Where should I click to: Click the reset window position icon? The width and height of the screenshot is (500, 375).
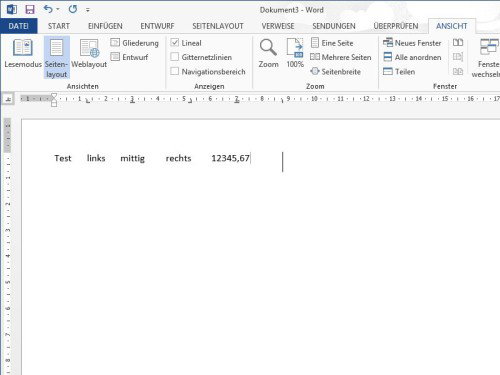tap(458, 71)
